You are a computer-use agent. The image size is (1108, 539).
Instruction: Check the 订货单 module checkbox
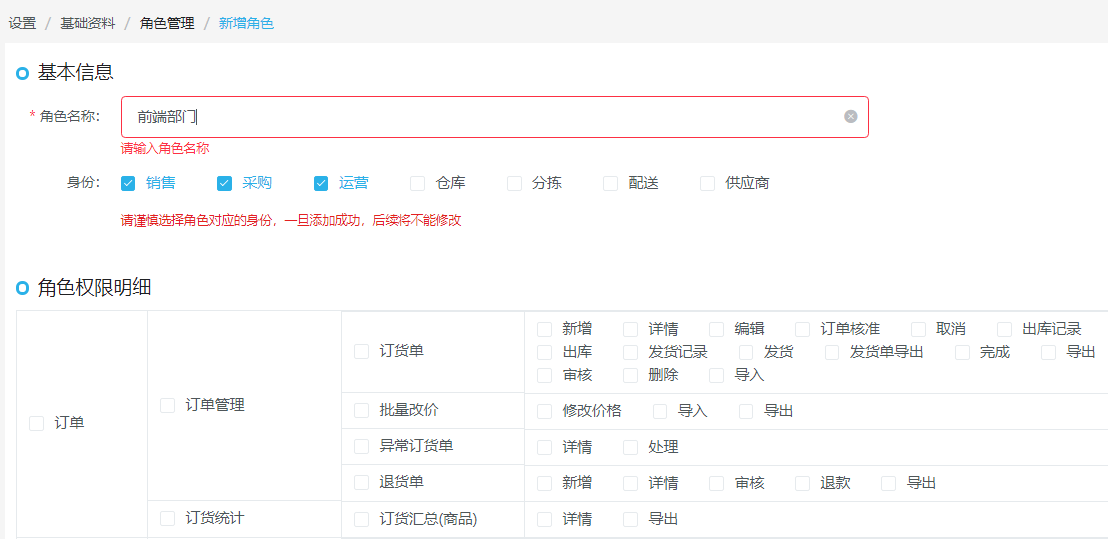[362, 351]
